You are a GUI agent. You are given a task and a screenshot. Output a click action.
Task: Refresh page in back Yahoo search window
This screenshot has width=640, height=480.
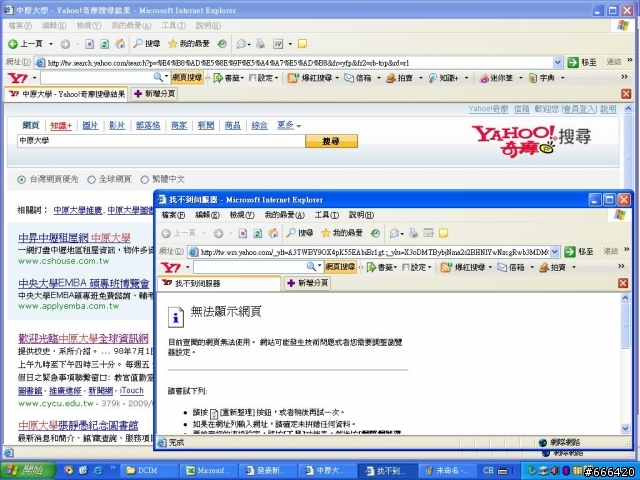(104, 44)
